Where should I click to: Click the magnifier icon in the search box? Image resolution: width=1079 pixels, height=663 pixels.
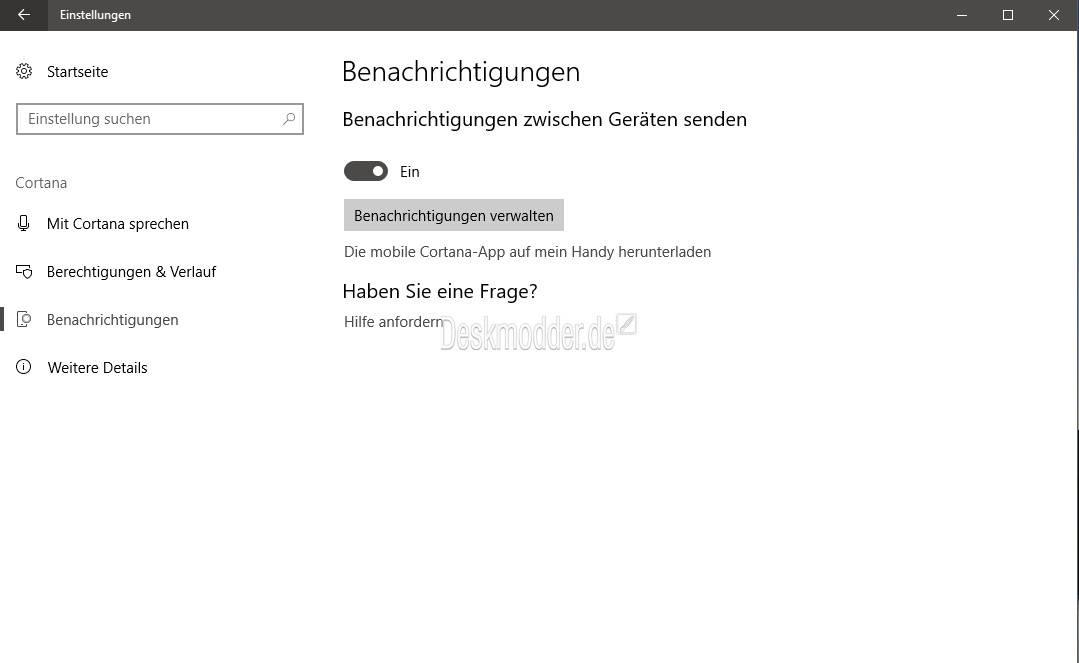pyautogui.click(x=289, y=119)
